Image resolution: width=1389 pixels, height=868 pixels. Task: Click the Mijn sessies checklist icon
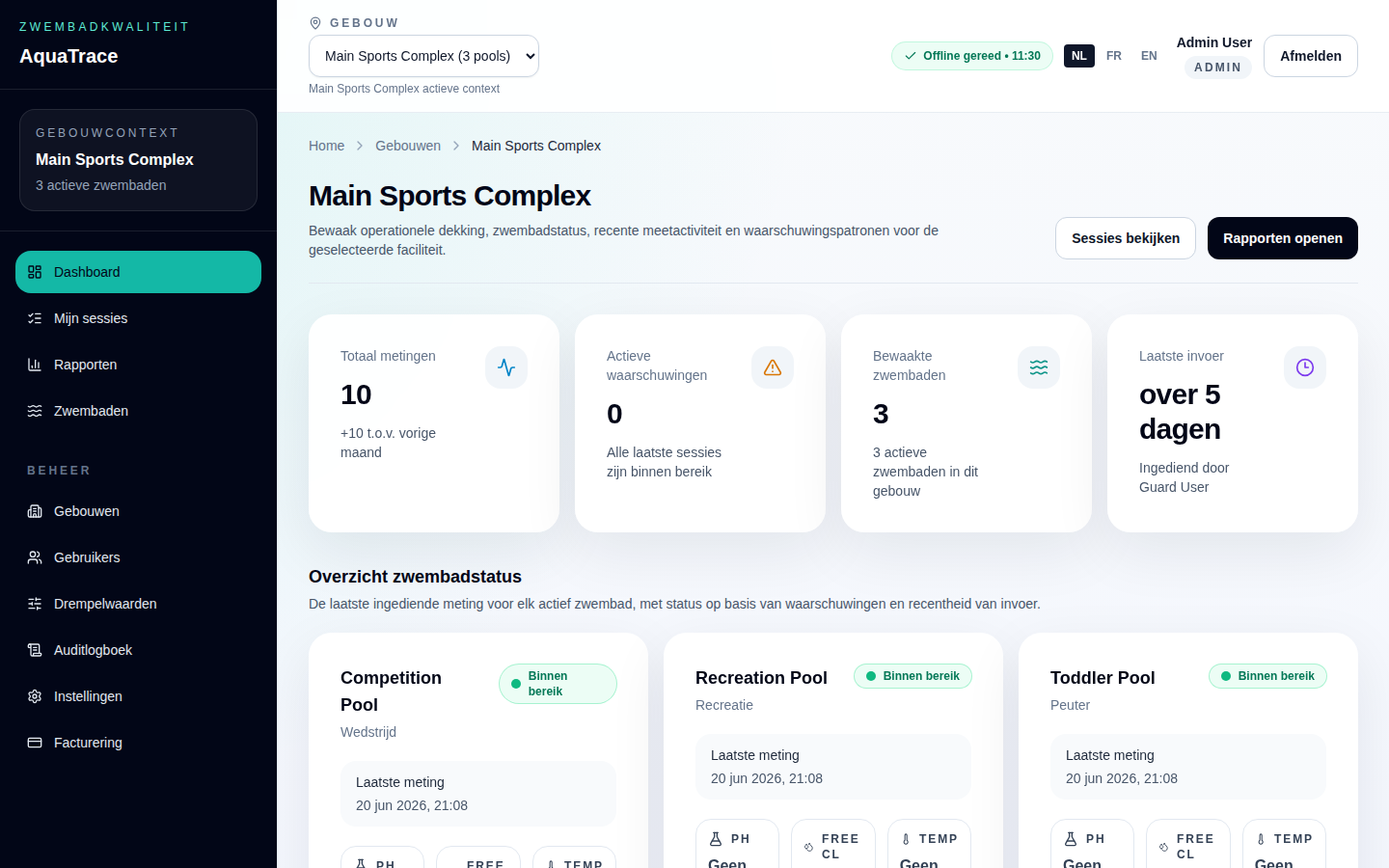35,318
